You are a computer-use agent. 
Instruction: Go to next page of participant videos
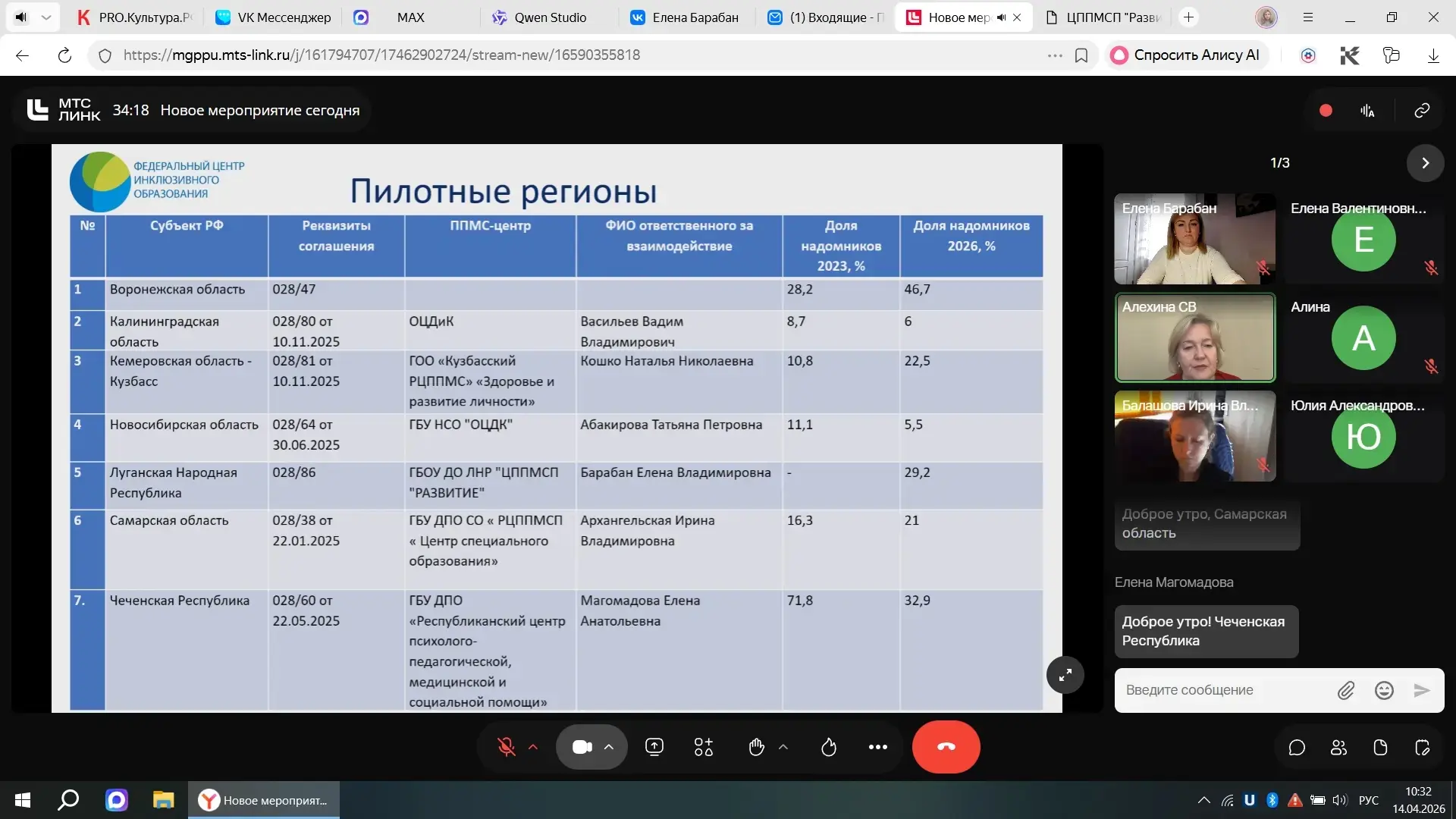pos(1425,163)
